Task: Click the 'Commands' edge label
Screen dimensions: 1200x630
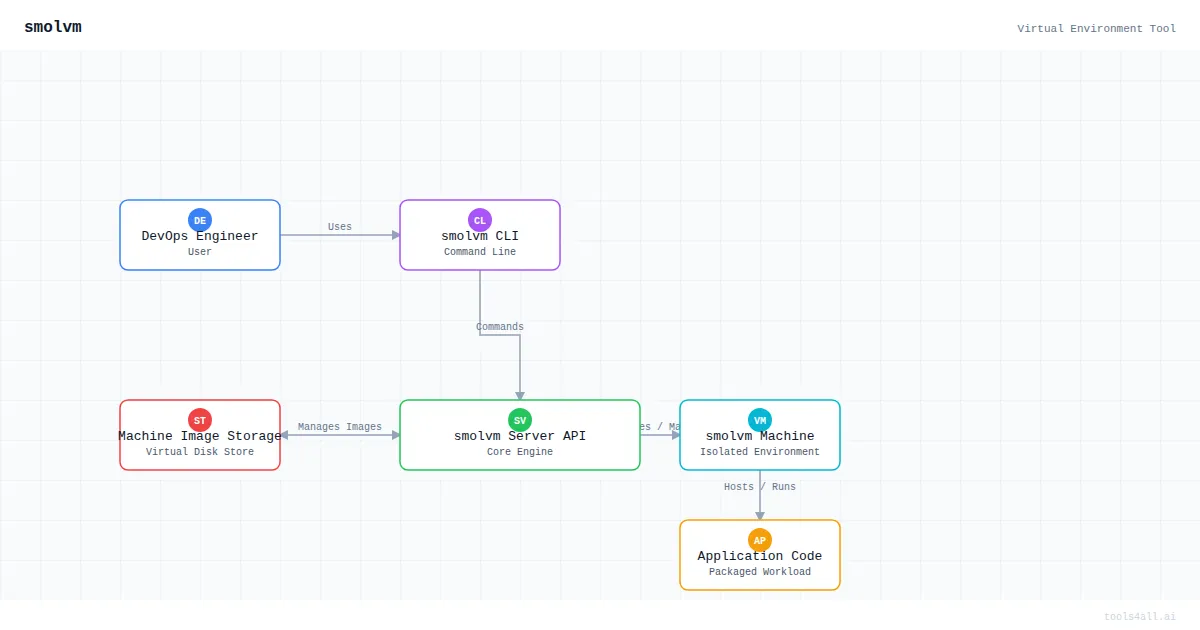Action: point(500,327)
